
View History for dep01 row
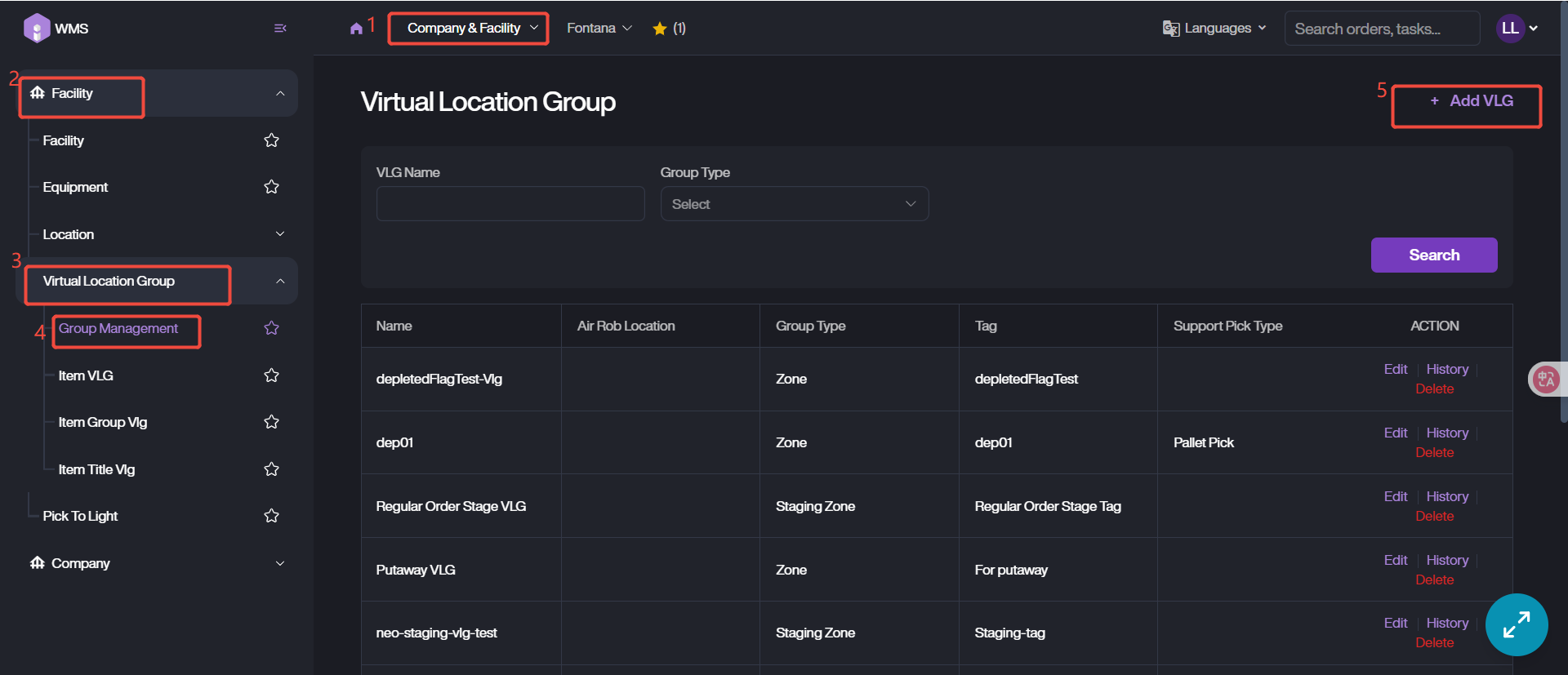point(1447,433)
